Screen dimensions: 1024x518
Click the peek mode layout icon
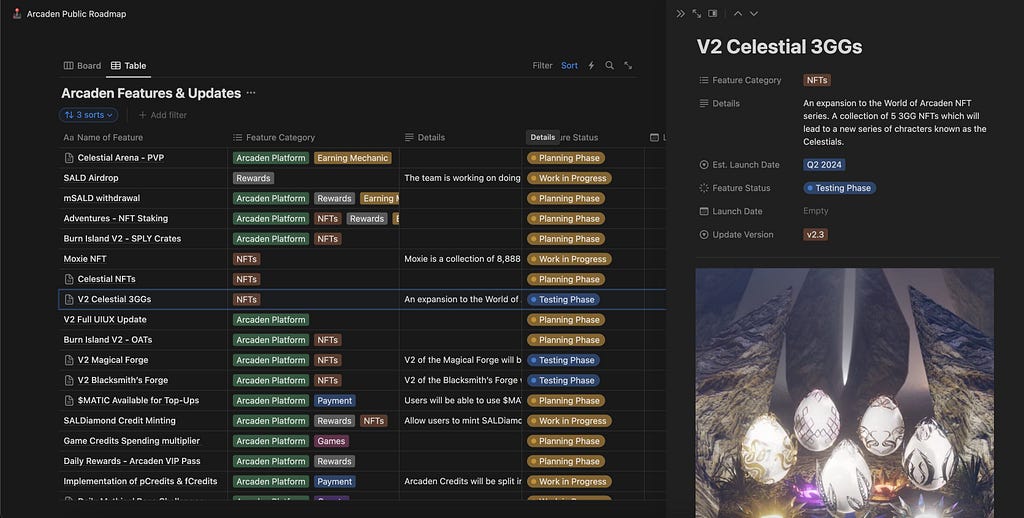712,14
